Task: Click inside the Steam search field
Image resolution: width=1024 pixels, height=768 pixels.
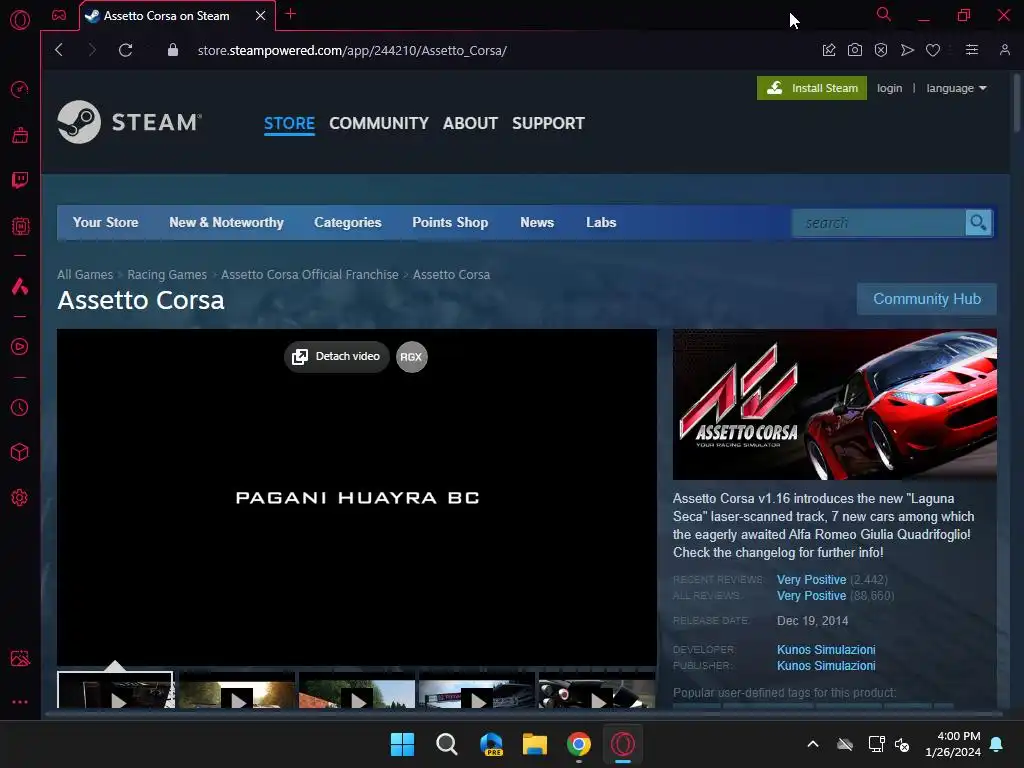Action: [878, 223]
